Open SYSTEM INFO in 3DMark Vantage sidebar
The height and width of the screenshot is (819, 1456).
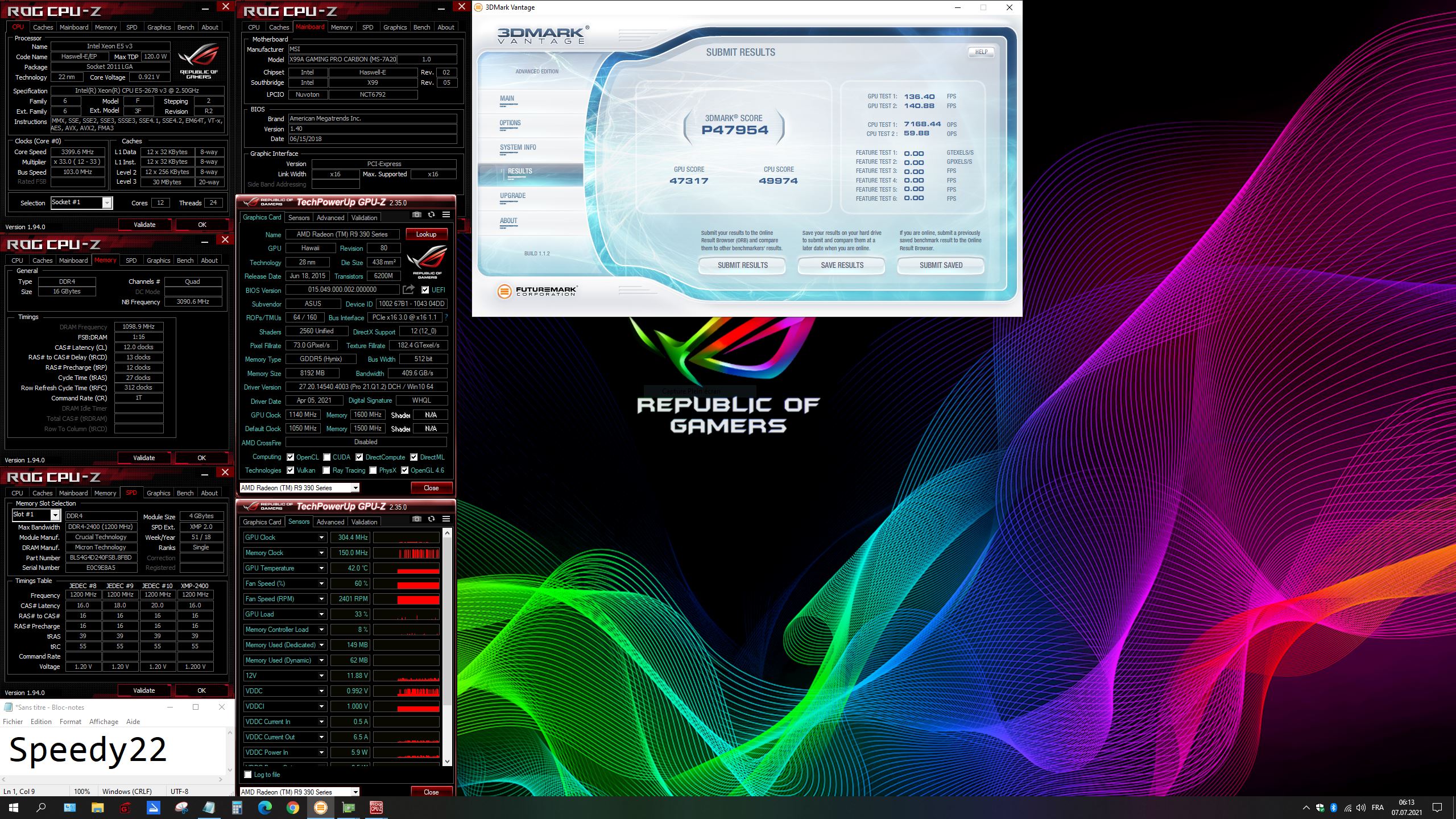tap(518, 147)
